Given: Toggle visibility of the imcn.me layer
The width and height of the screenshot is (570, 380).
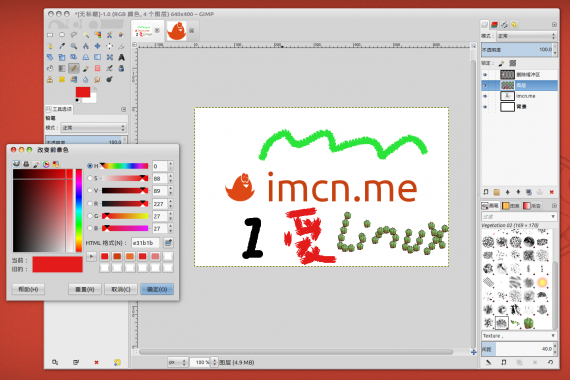Looking at the screenshot, I should coord(485,96).
